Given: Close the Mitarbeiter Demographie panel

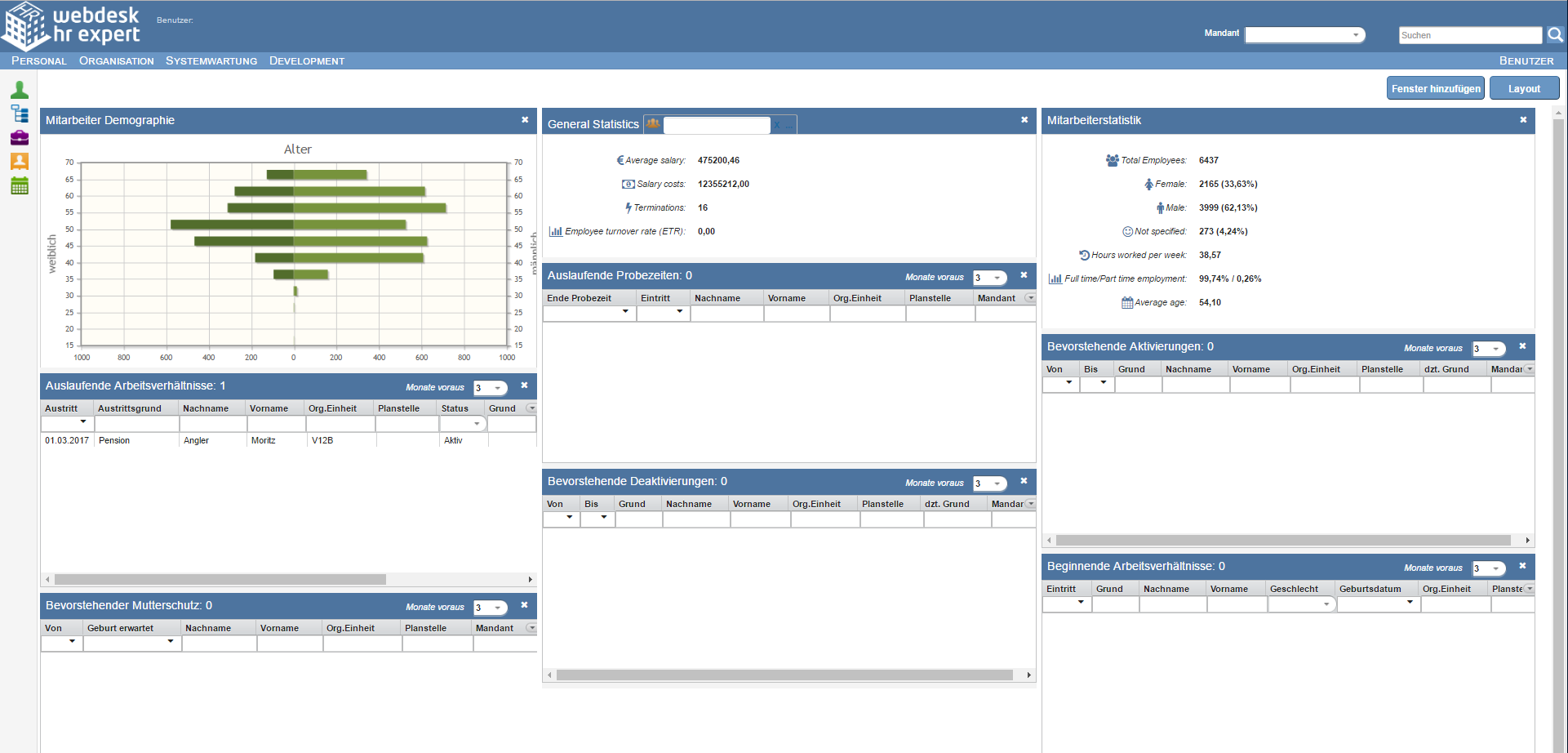Looking at the screenshot, I should (x=525, y=120).
